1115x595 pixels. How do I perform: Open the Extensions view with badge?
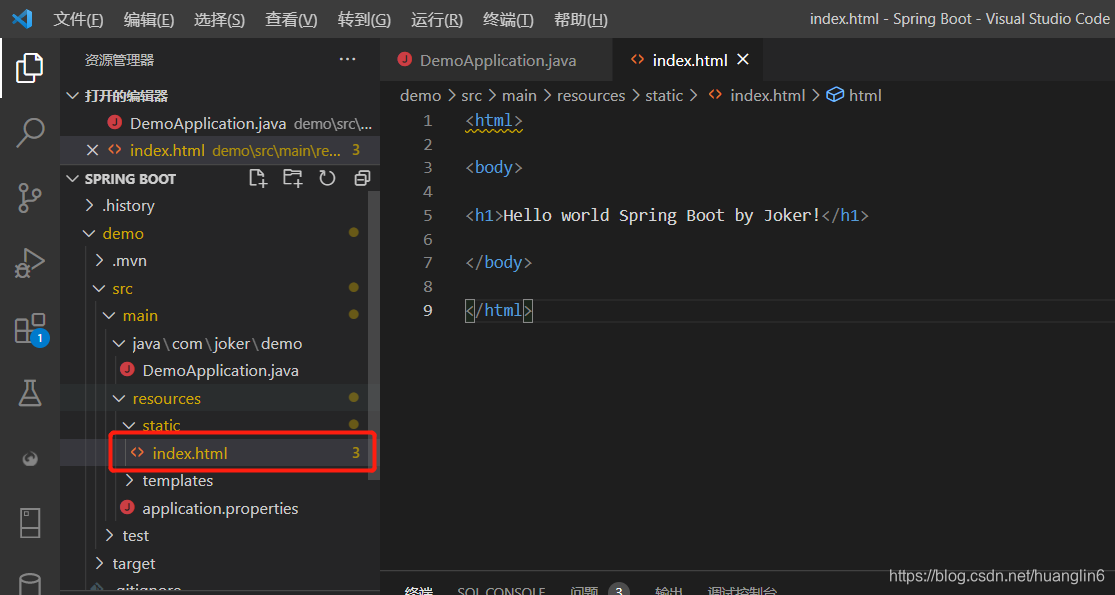(30, 329)
